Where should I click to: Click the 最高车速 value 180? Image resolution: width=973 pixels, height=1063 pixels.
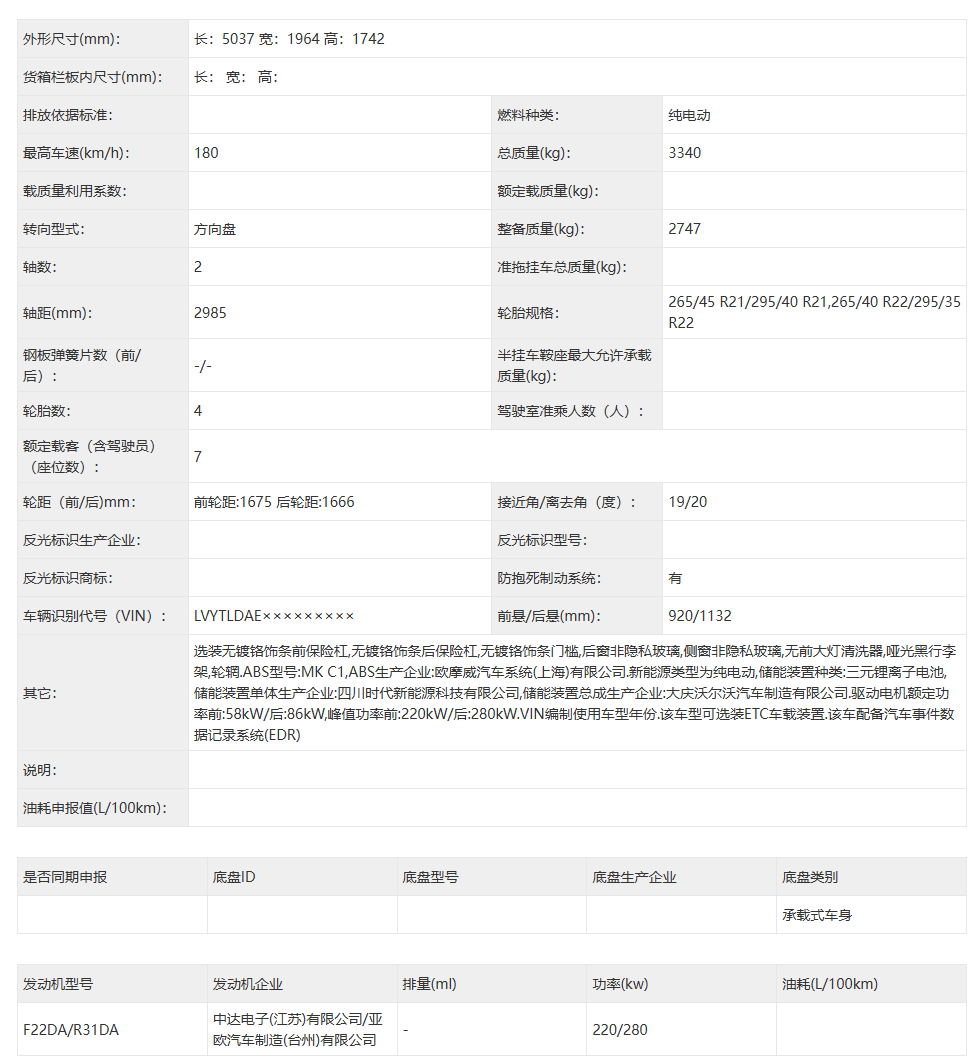click(206, 153)
